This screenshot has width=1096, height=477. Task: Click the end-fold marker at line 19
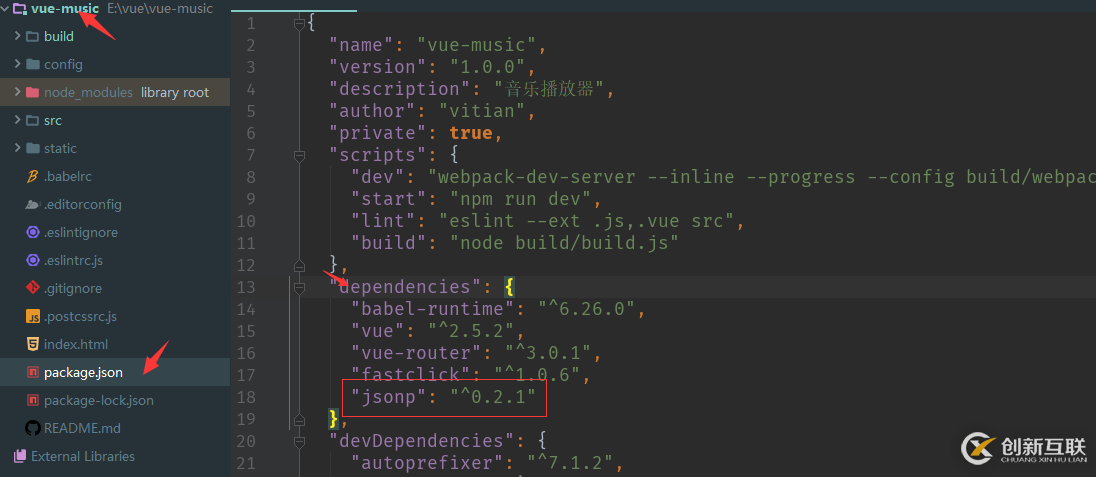(x=299, y=420)
